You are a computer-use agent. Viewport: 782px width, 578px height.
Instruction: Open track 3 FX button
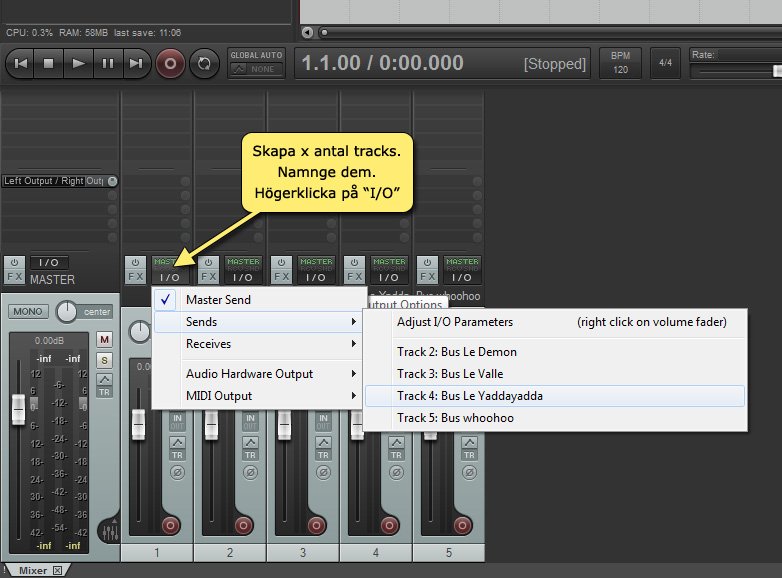tap(281, 276)
